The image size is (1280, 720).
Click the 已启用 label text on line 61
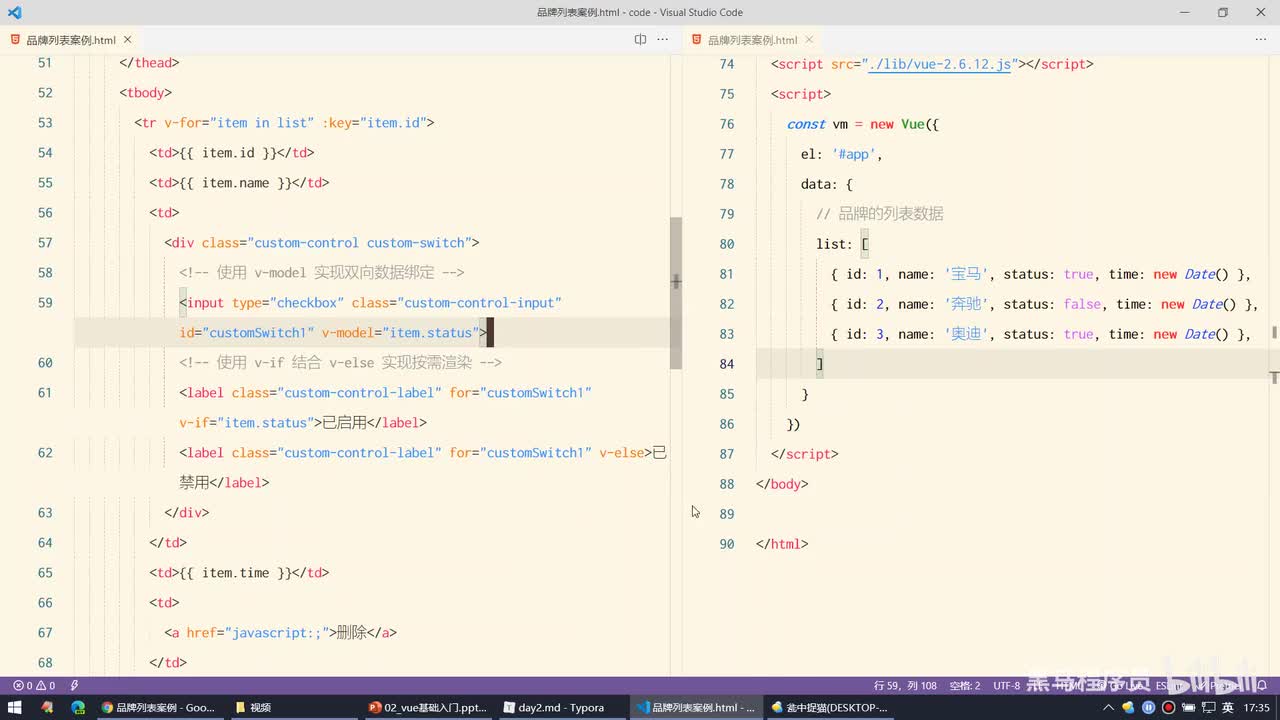point(344,423)
